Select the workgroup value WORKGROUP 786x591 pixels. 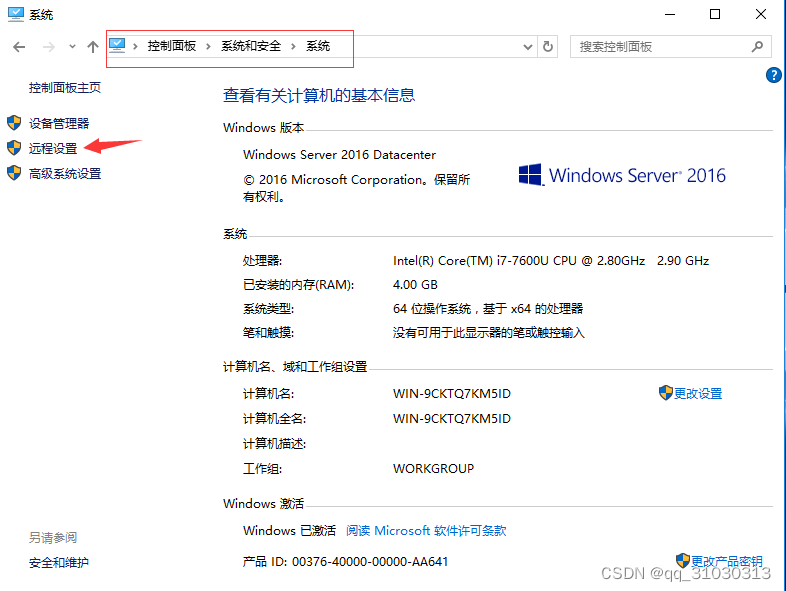433,469
